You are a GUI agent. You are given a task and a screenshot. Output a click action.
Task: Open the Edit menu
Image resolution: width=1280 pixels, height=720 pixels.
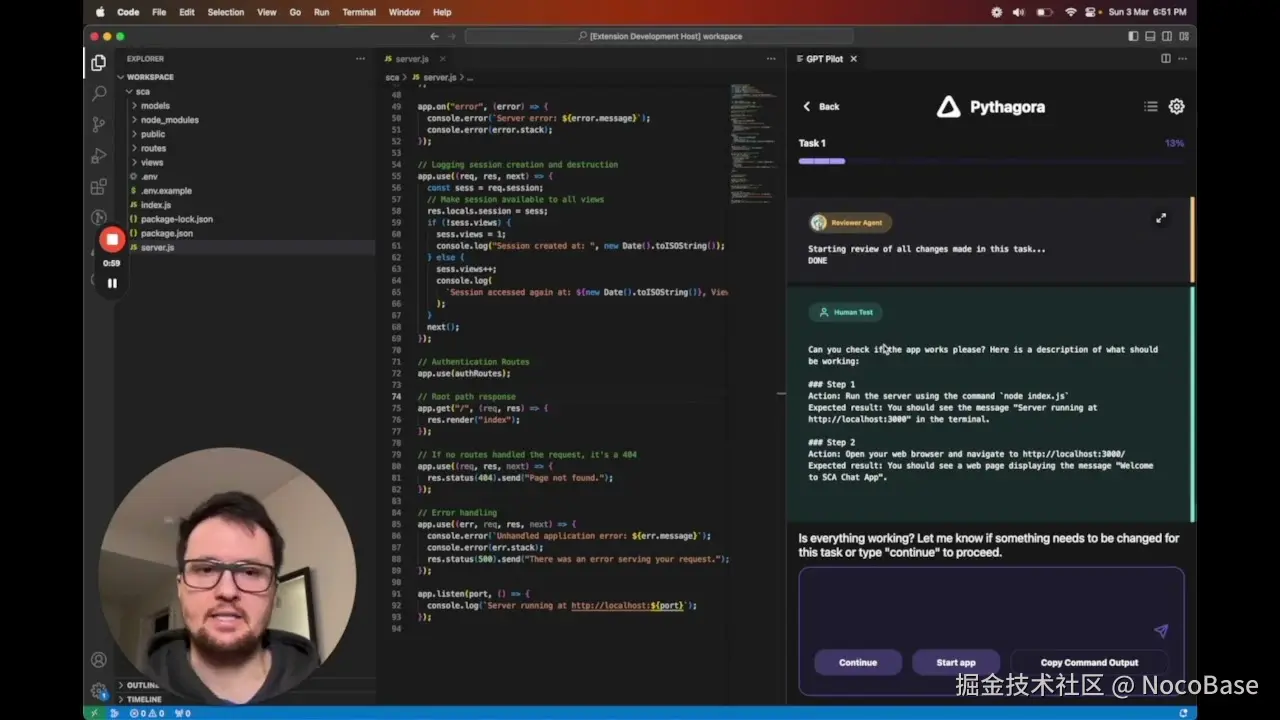(x=187, y=12)
